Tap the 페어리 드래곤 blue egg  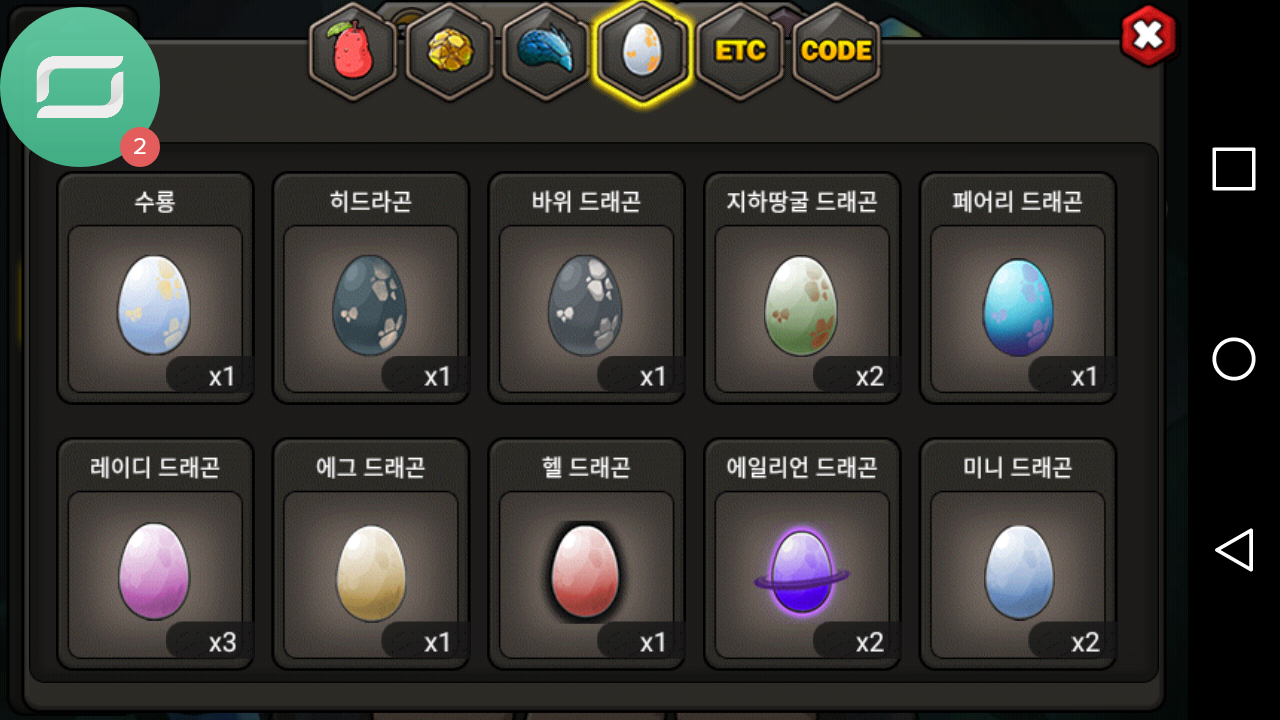coord(1018,288)
